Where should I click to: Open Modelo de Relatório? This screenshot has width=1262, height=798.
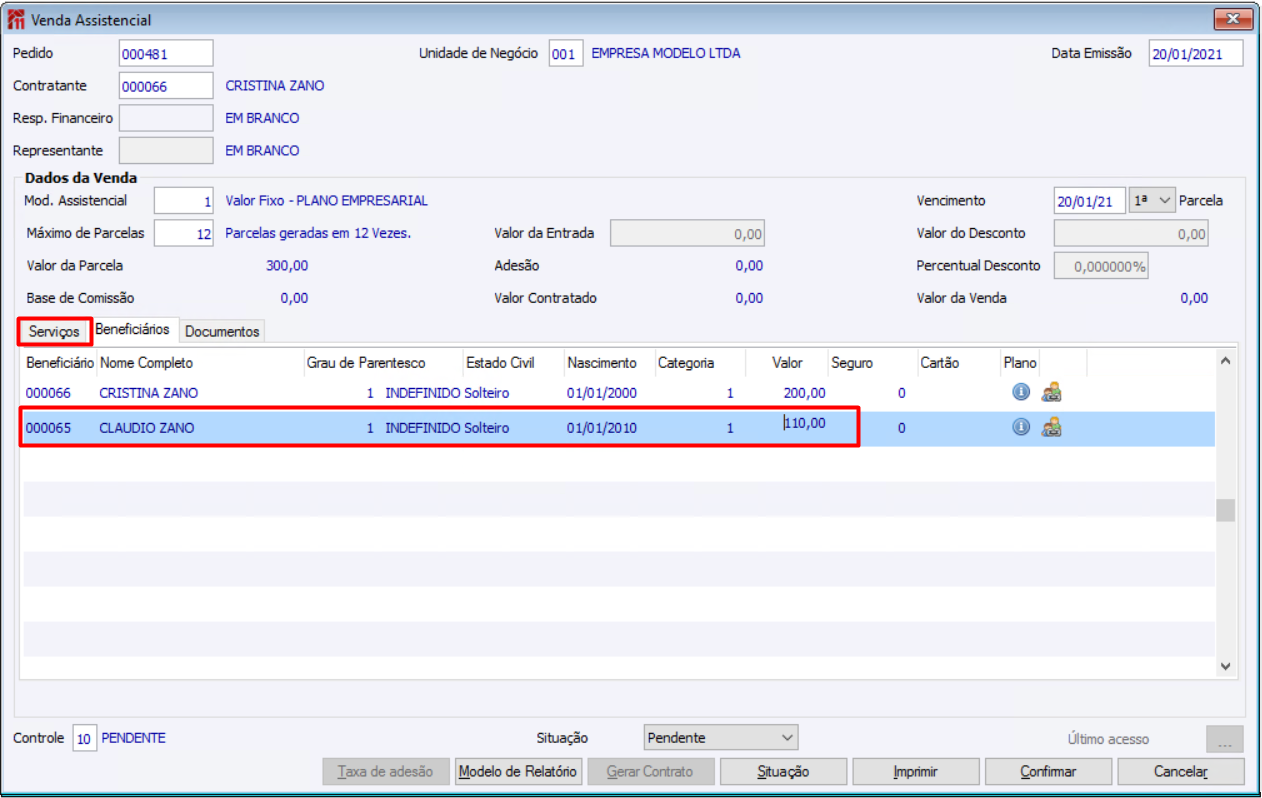click(x=518, y=772)
